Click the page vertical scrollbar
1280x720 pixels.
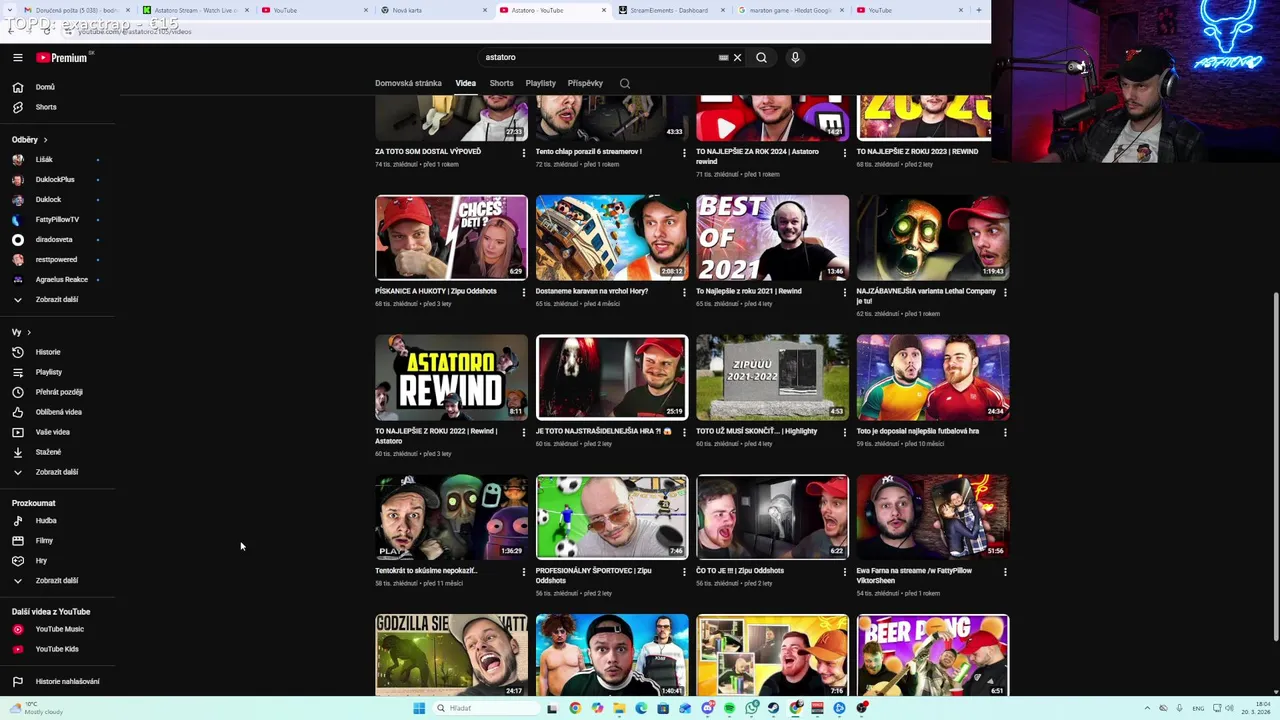1274,467
